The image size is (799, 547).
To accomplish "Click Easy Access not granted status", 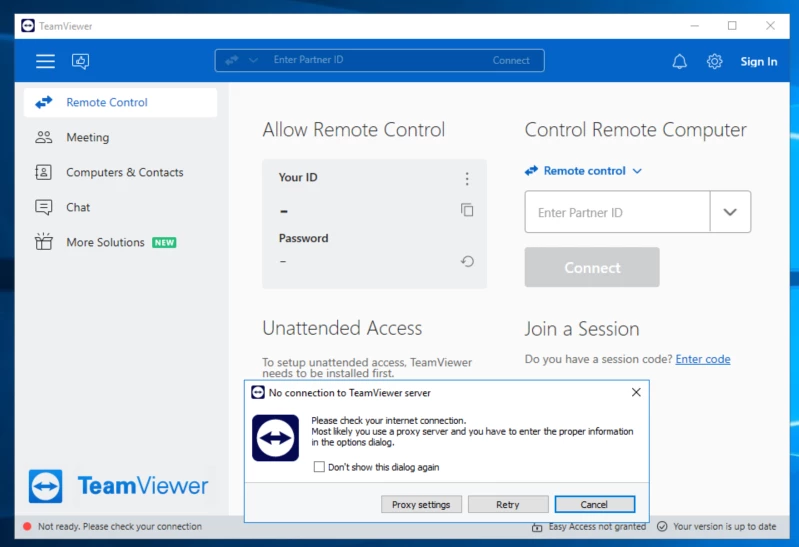I will 597,527.
